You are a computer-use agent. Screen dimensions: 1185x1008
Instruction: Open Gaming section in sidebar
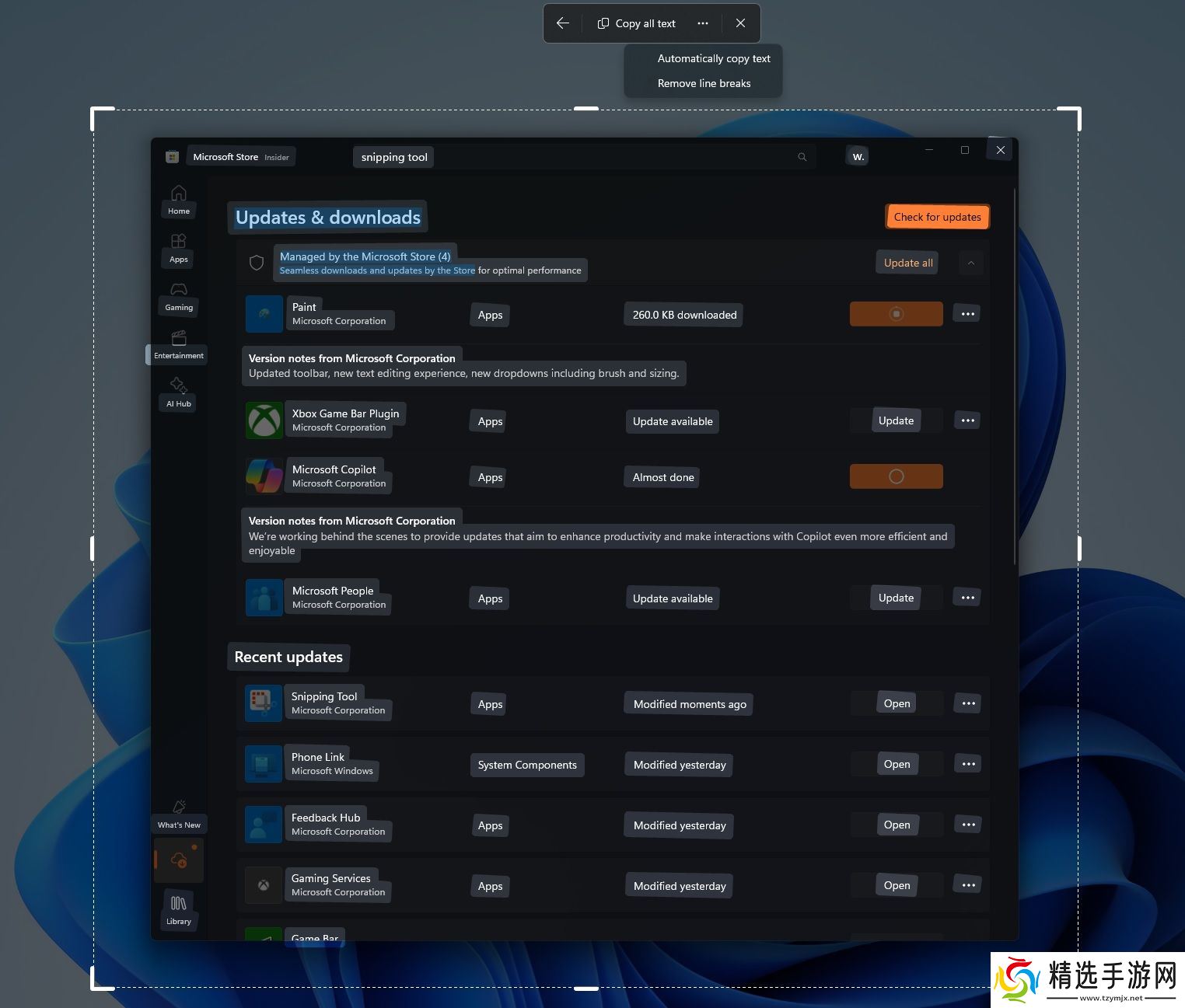click(179, 296)
